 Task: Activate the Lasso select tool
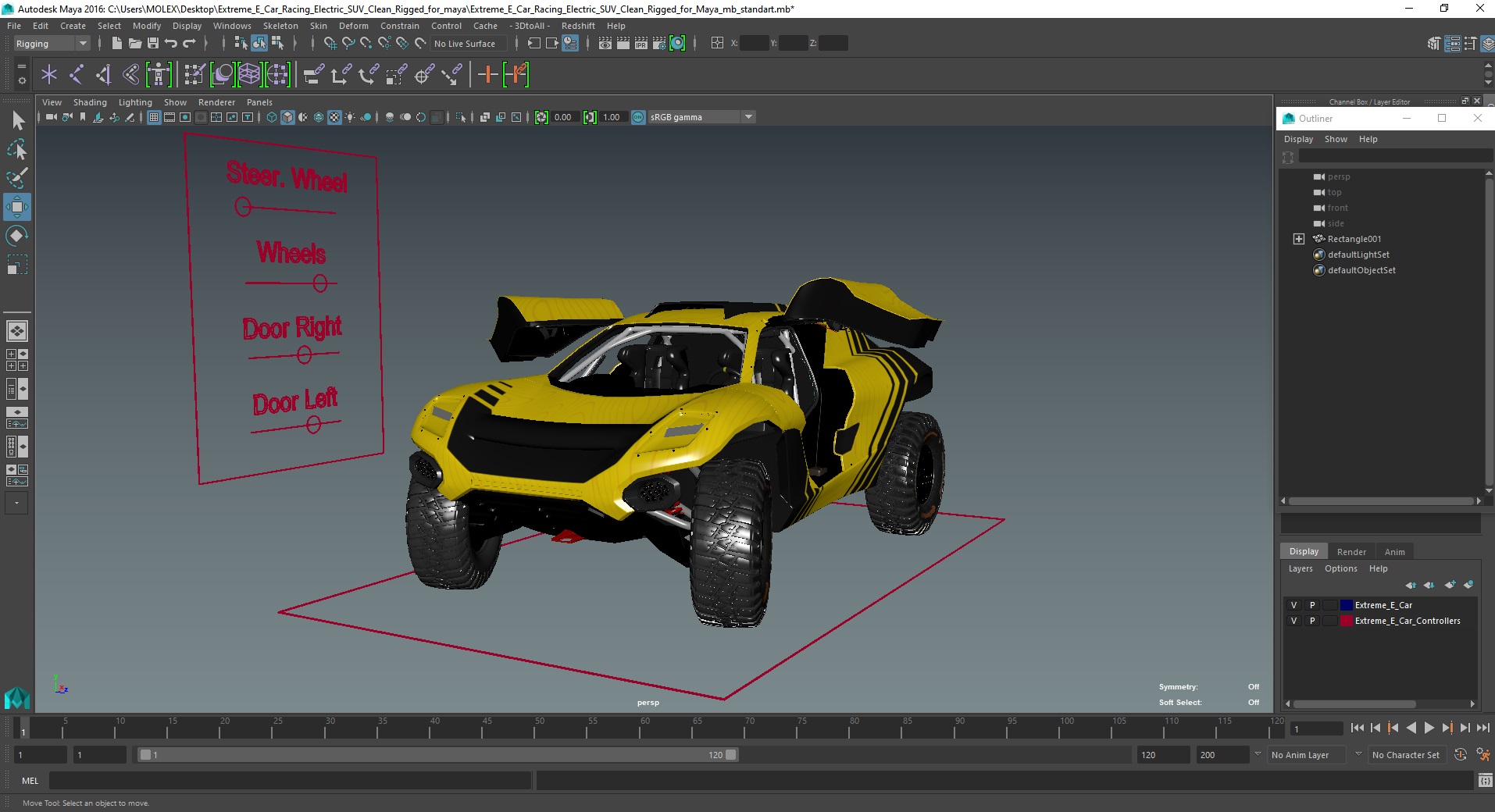(17, 149)
